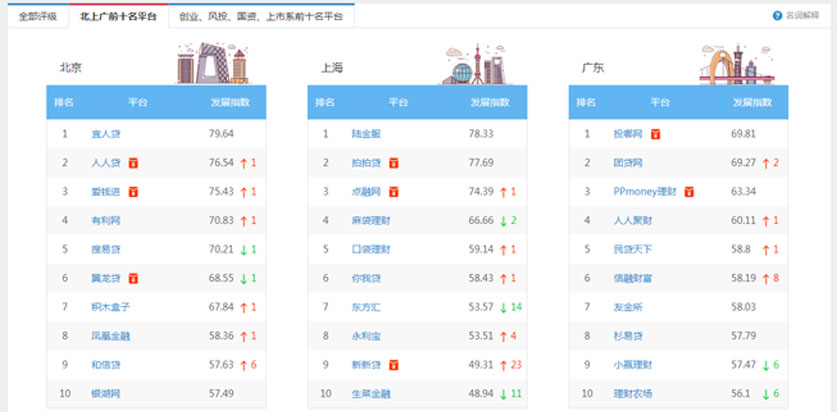Select the 杉易贷 platform link
The height and width of the screenshot is (412, 837).
coord(628,336)
